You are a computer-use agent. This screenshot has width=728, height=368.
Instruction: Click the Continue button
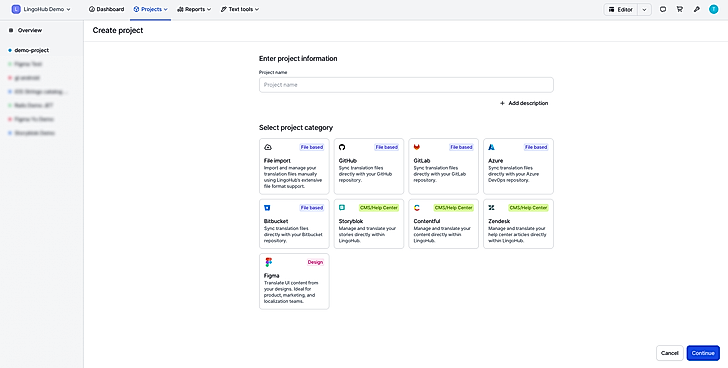pos(703,353)
